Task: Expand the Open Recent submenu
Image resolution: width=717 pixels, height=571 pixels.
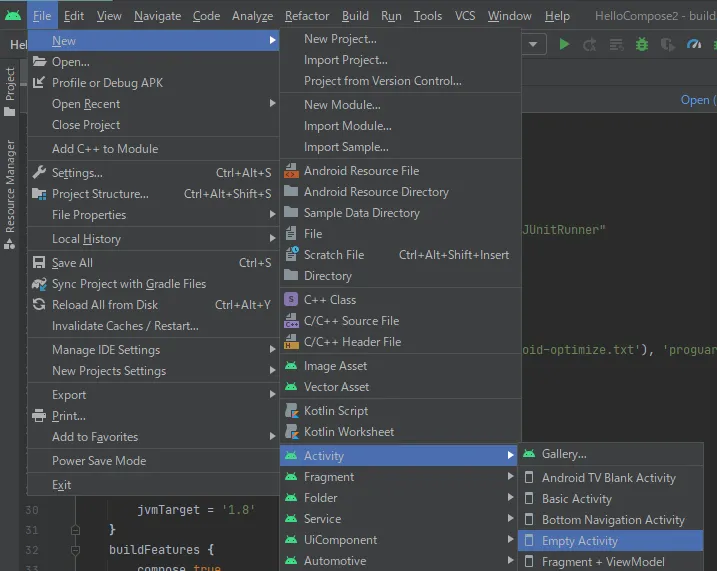Action: pyautogui.click(x=86, y=104)
